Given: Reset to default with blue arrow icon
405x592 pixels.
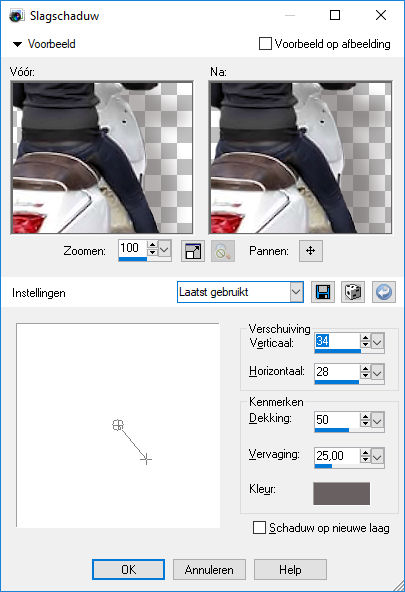Looking at the screenshot, I should [384, 292].
